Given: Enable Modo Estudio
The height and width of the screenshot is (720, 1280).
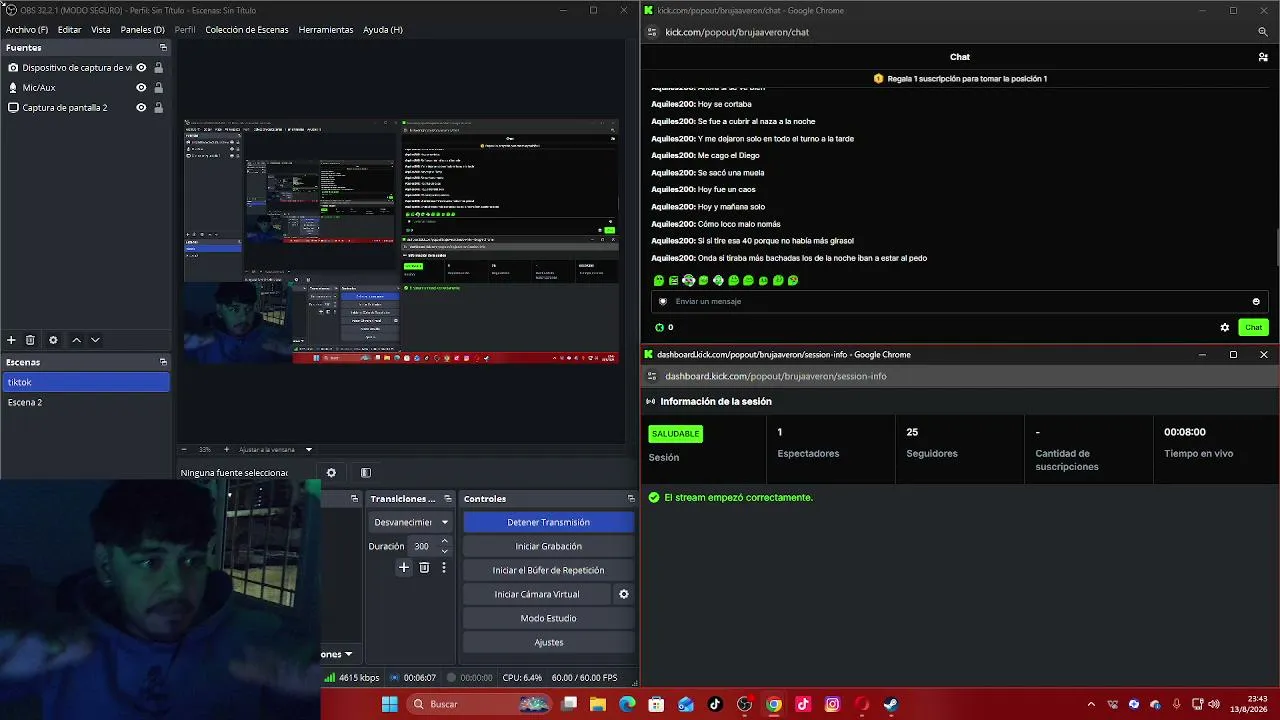Looking at the screenshot, I should coord(548,618).
